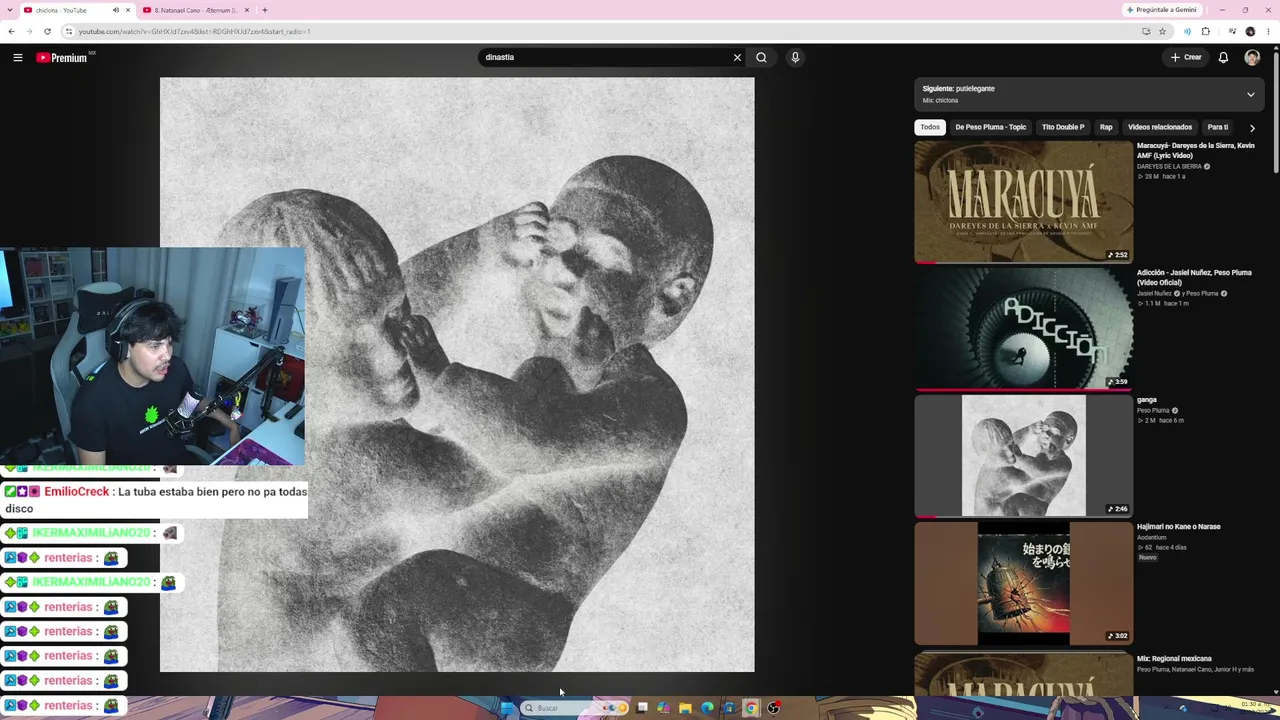Go back in browser history
The image size is (1280, 720).
(x=11, y=31)
